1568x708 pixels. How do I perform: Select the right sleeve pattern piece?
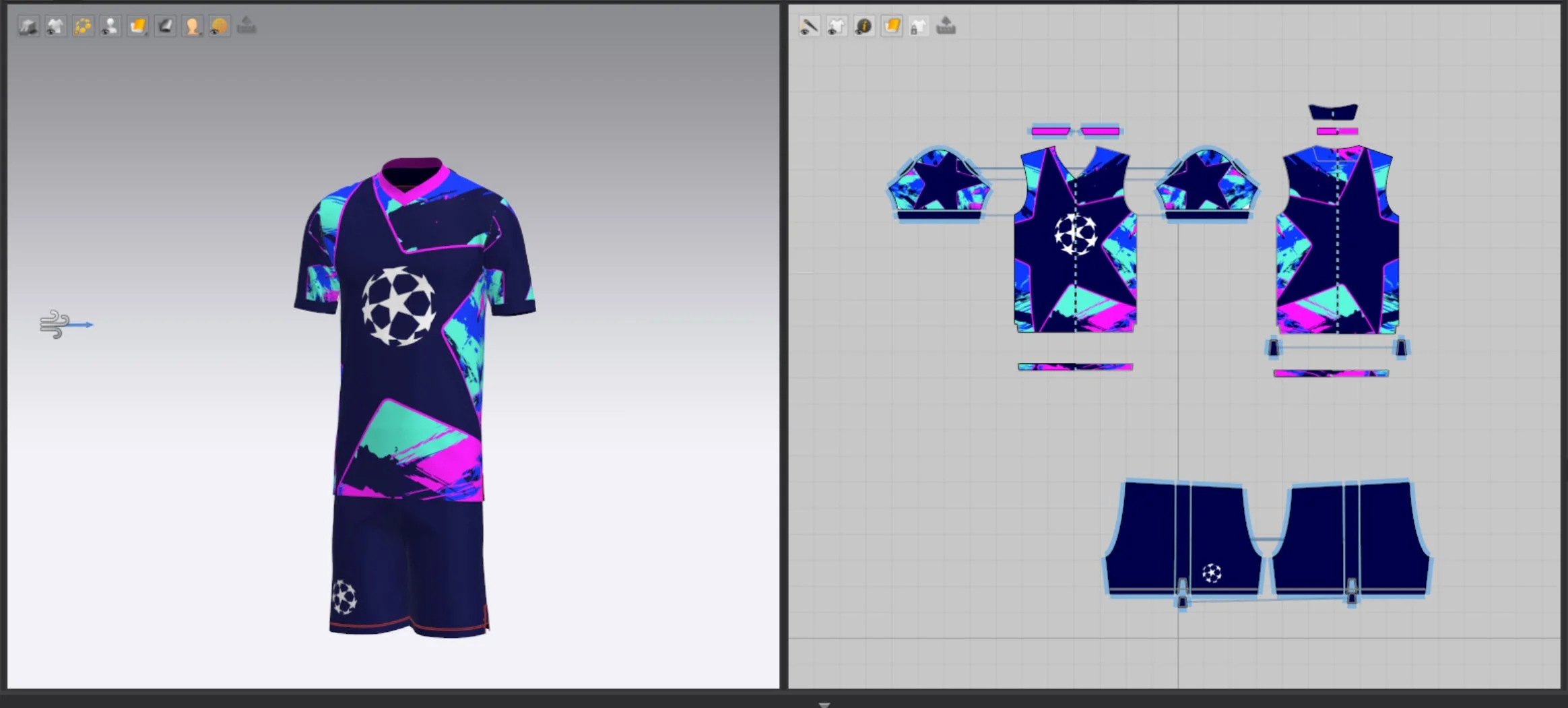click(1207, 181)
